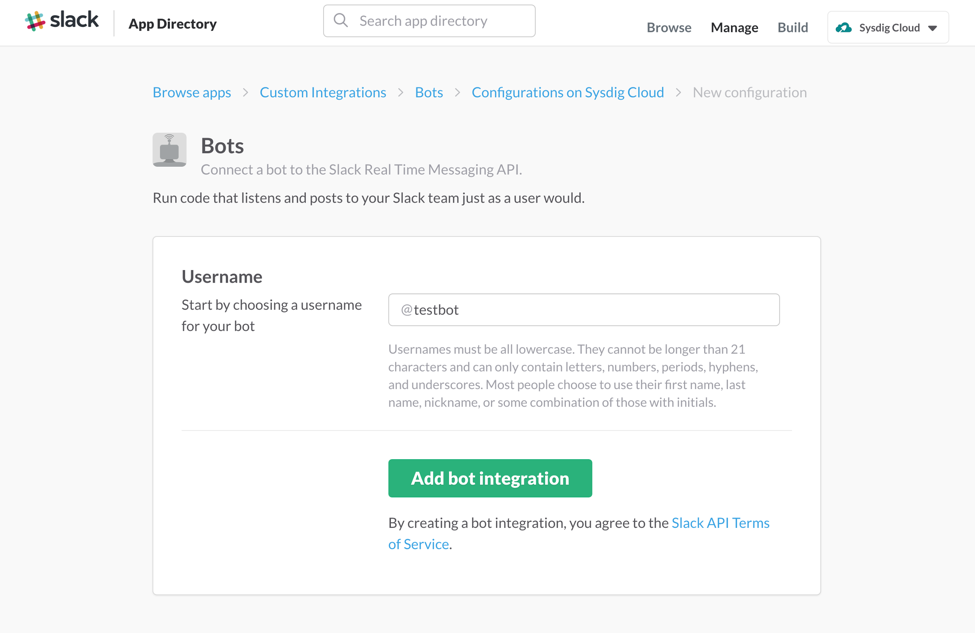Click the Bots breadcrumb link
Viewport: 975px width, 633px height.
(x=428, y=92)
